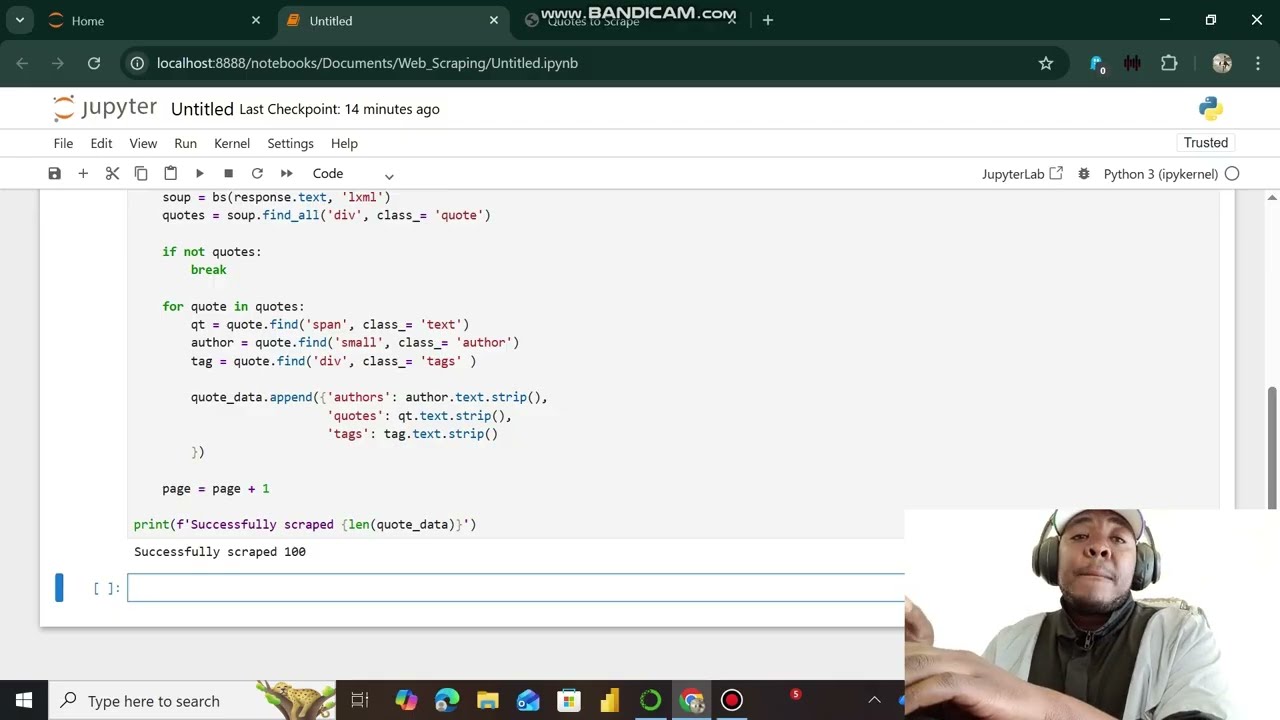Copy the selected cell icon
Image resolution: width=1280 pixels, height=720 pixels.
tap(141, 174)
